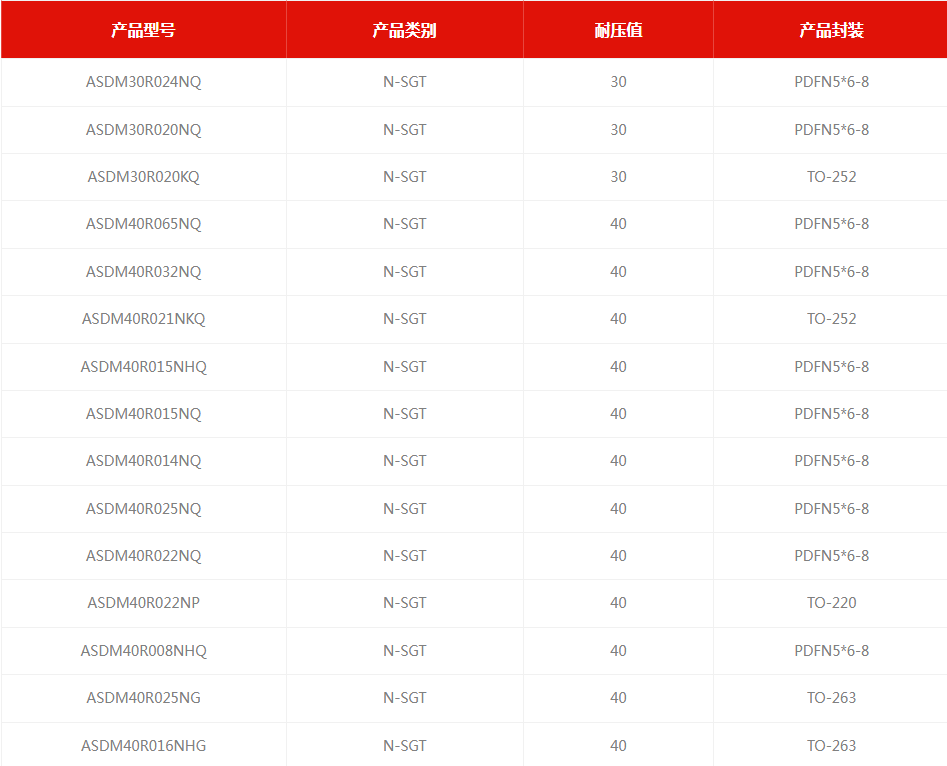Click the 产品型号 column header
This screenshot has height=766, width=947.
click(x=143, y=30)
